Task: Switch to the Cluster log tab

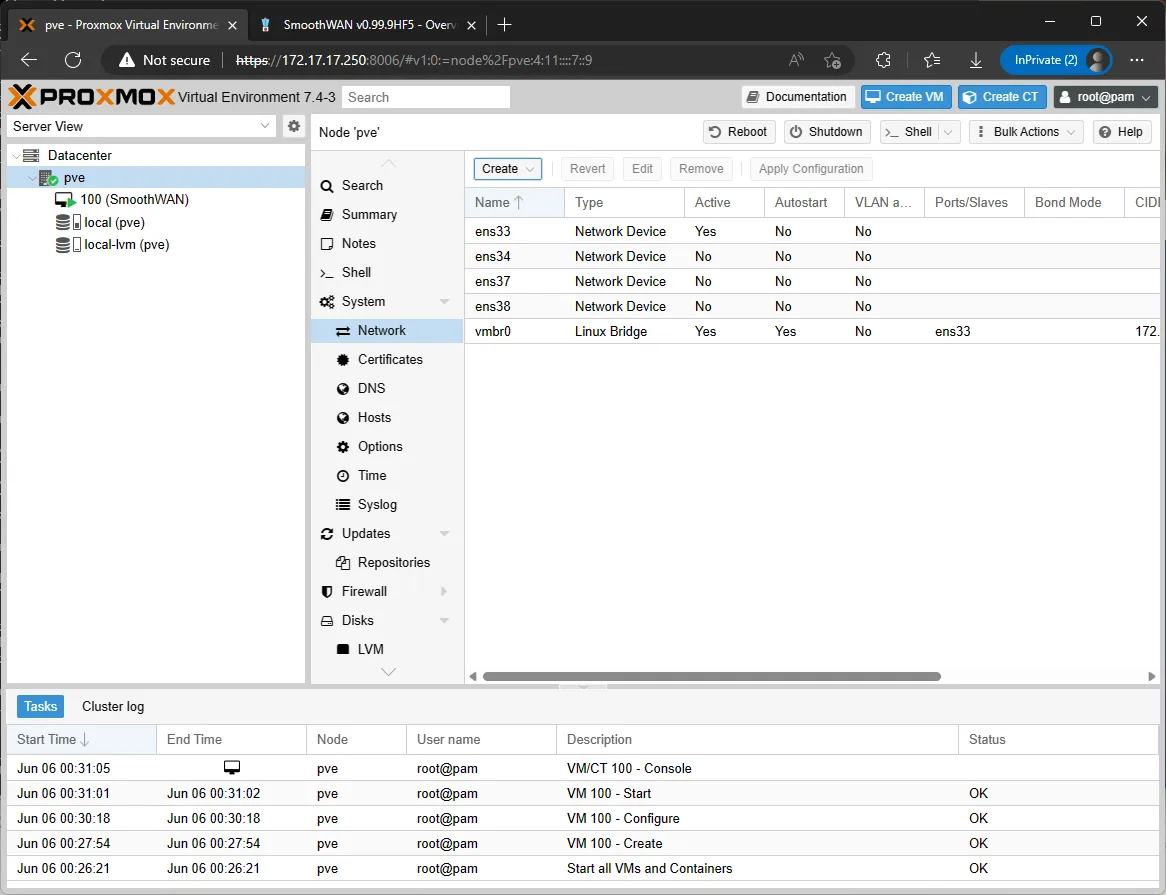Action: coord(113,706)
